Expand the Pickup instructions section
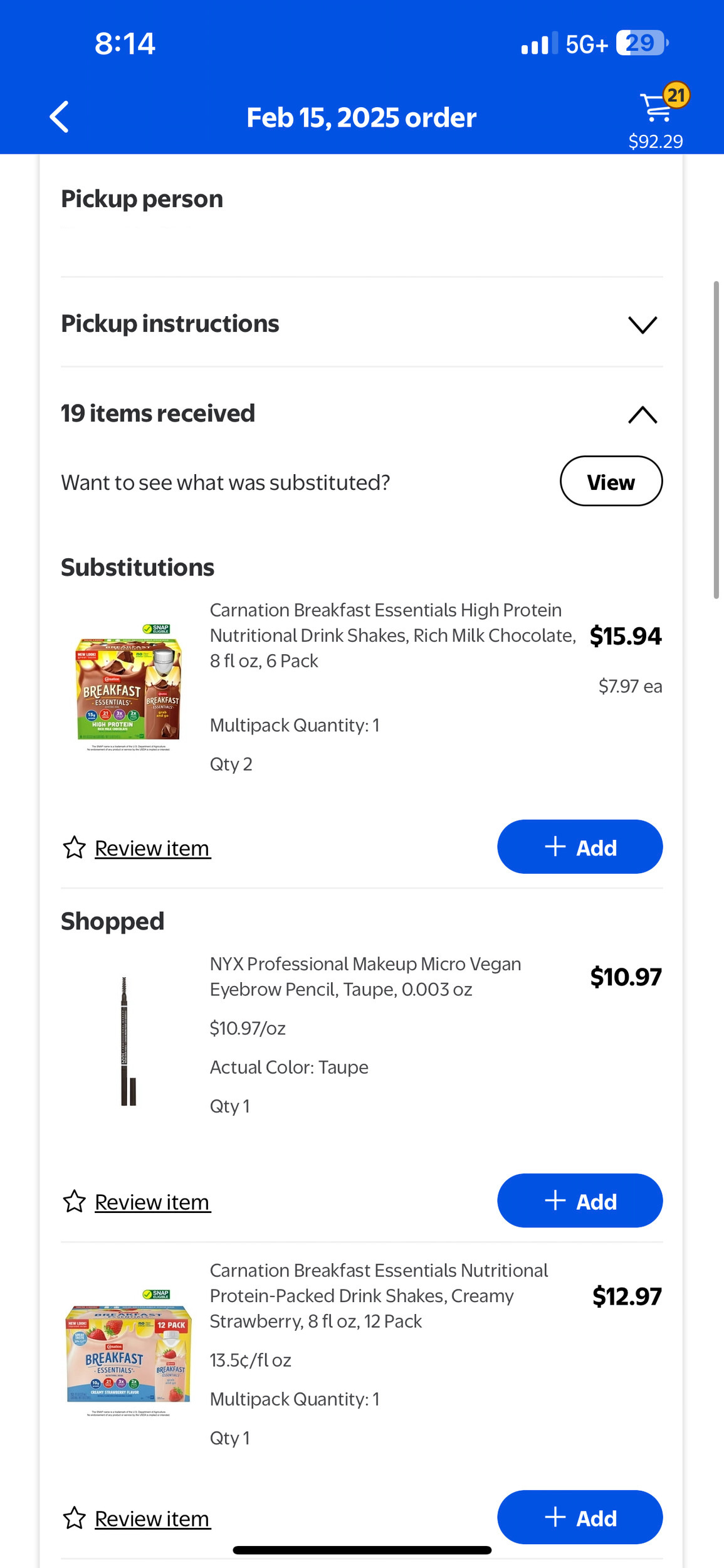This screenshot has width=724, height=1568. (362, 324)
